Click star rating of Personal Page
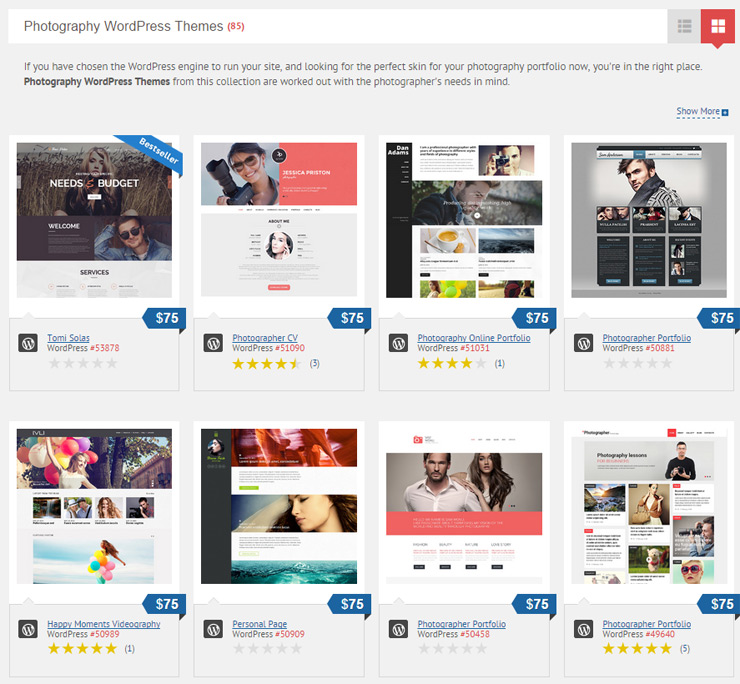 (267, 649)
